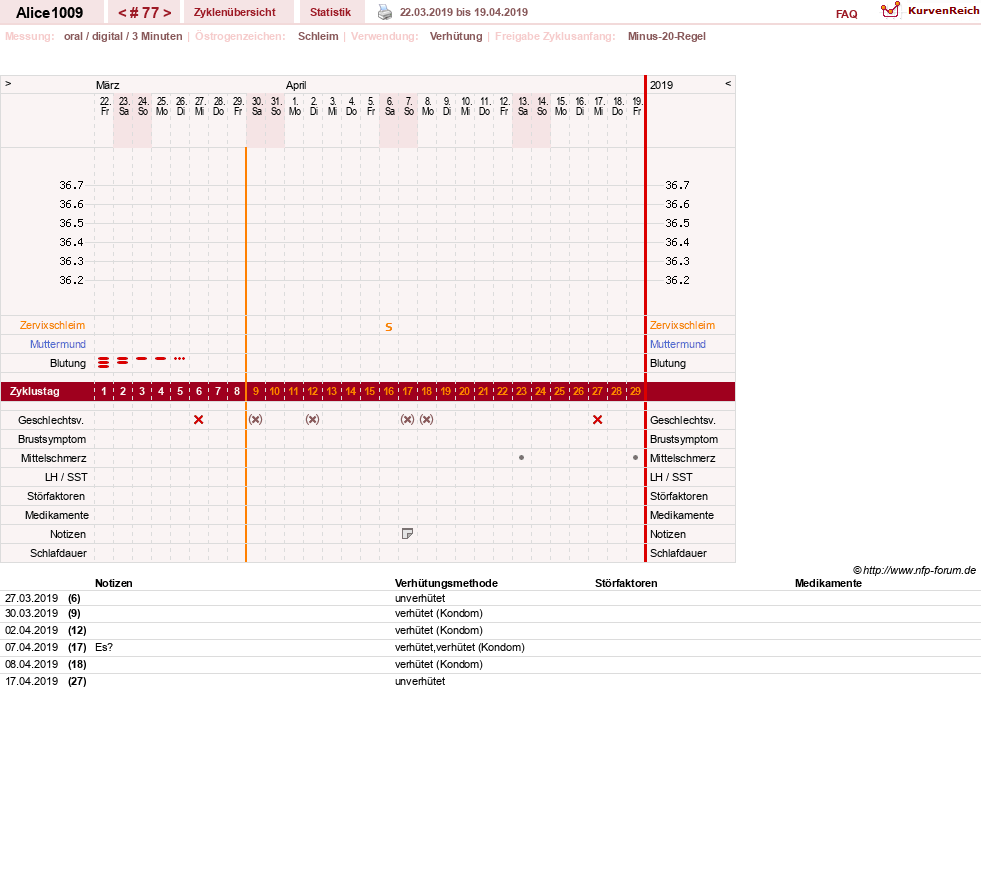Click the Muttermund row label on the left
Image resolution: width=981 pixels, height=882 pixels.
click(58, 344)
